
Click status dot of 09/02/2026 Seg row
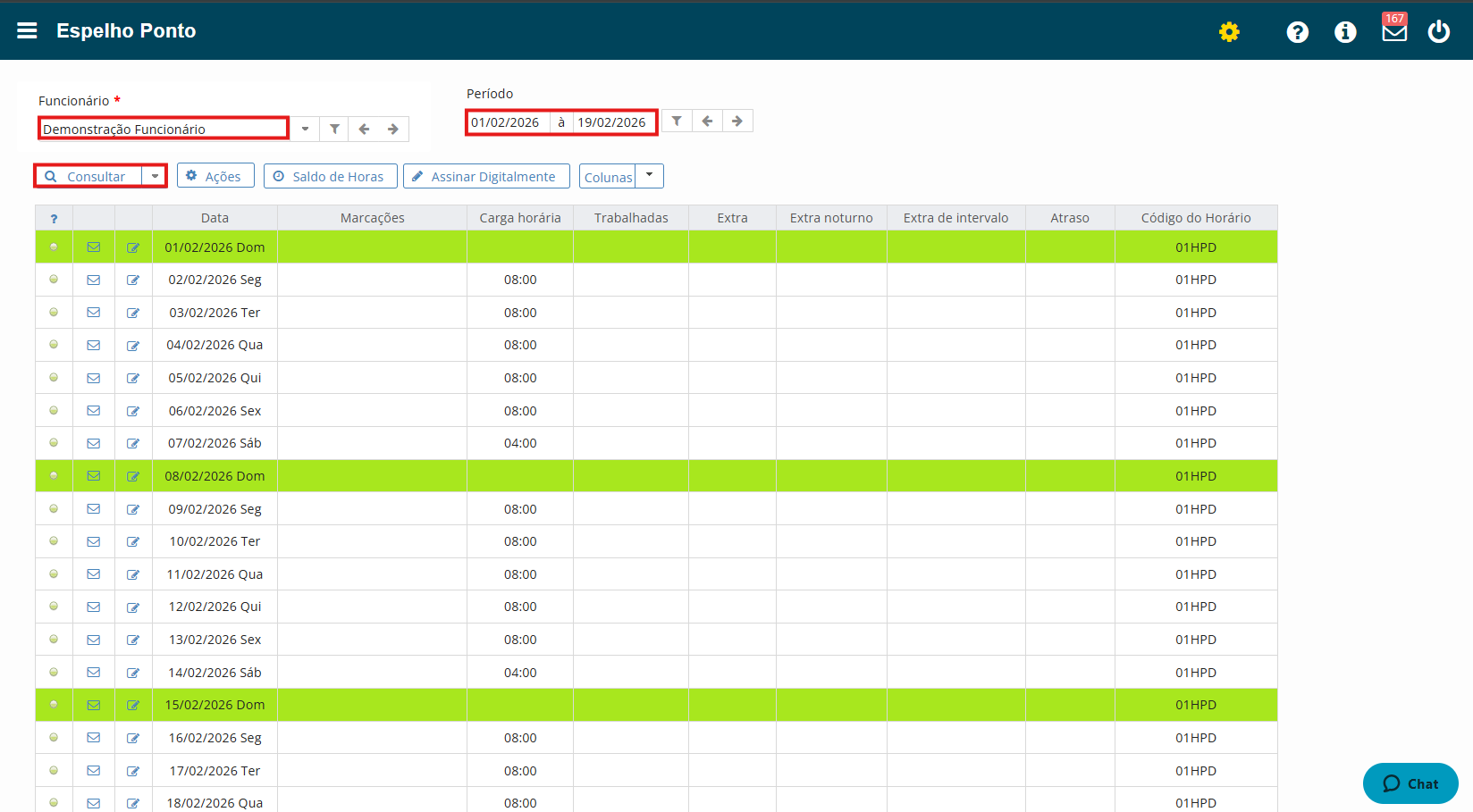click(x=54, y=508)
